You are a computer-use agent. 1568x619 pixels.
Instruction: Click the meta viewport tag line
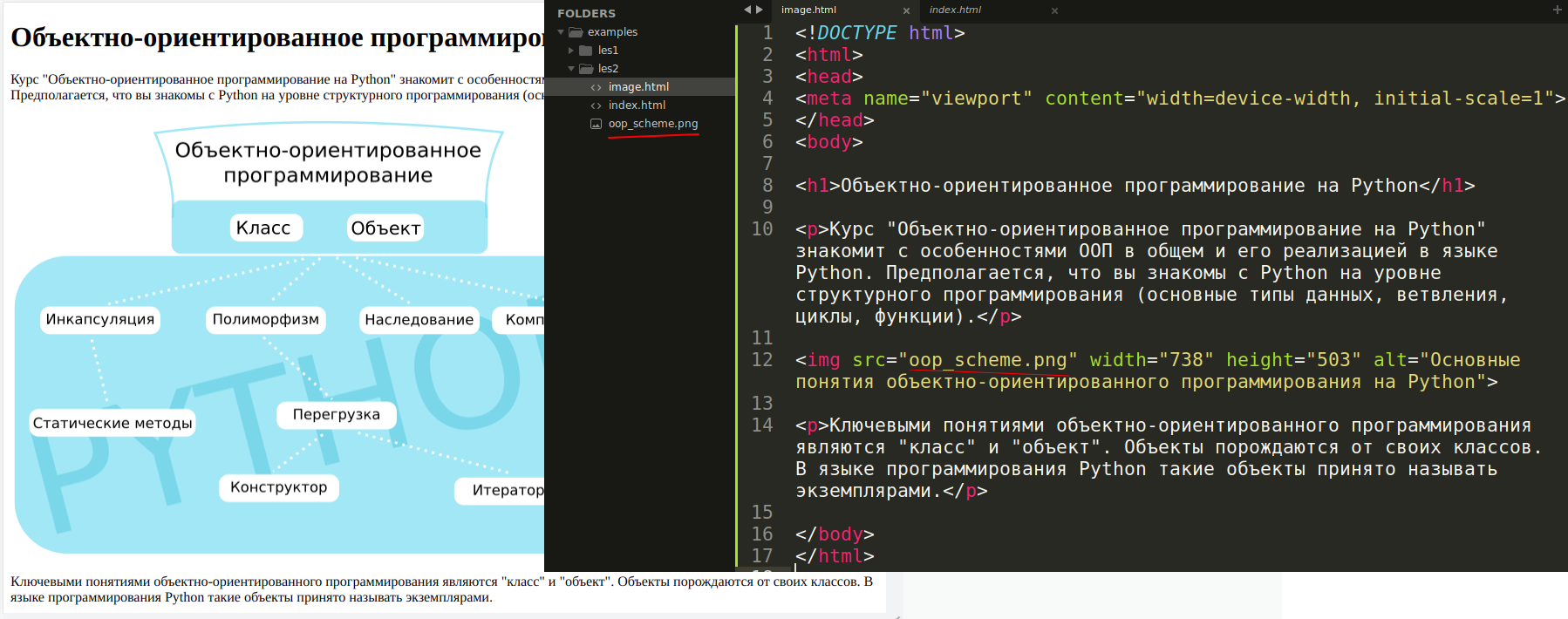coord(1180,99)
